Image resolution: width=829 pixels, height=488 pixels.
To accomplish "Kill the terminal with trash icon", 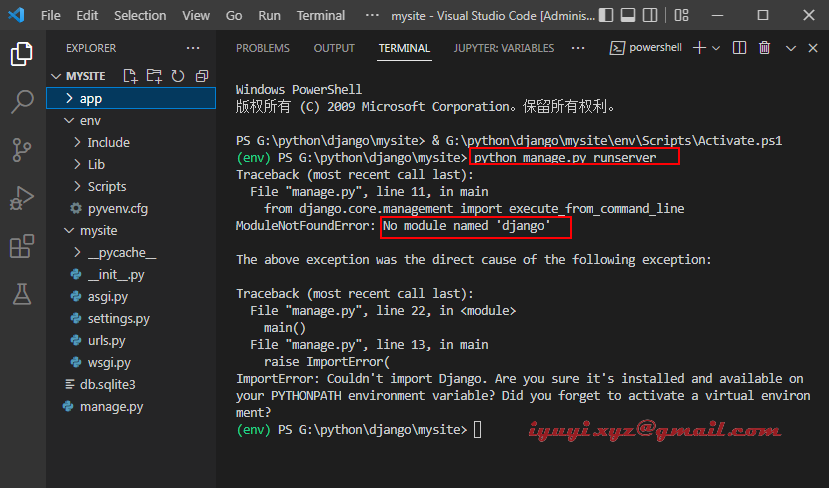I will [x=764, y=48].
